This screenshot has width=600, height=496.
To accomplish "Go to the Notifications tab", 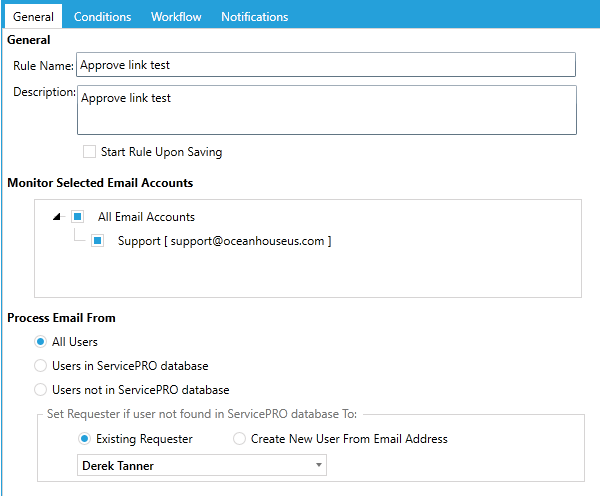I will coord(254,16).
